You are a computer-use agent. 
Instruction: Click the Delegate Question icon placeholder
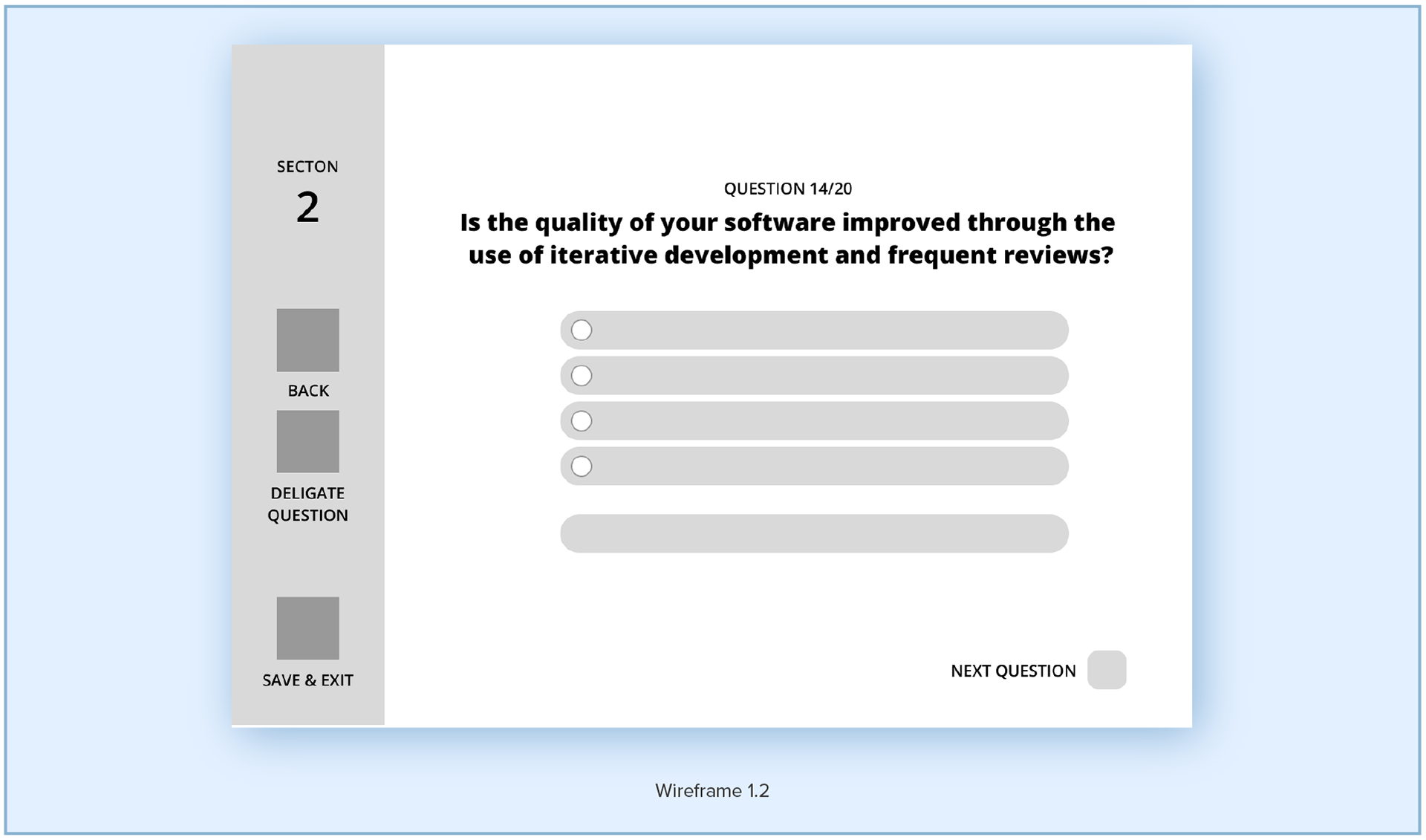[x=307, y=441]
